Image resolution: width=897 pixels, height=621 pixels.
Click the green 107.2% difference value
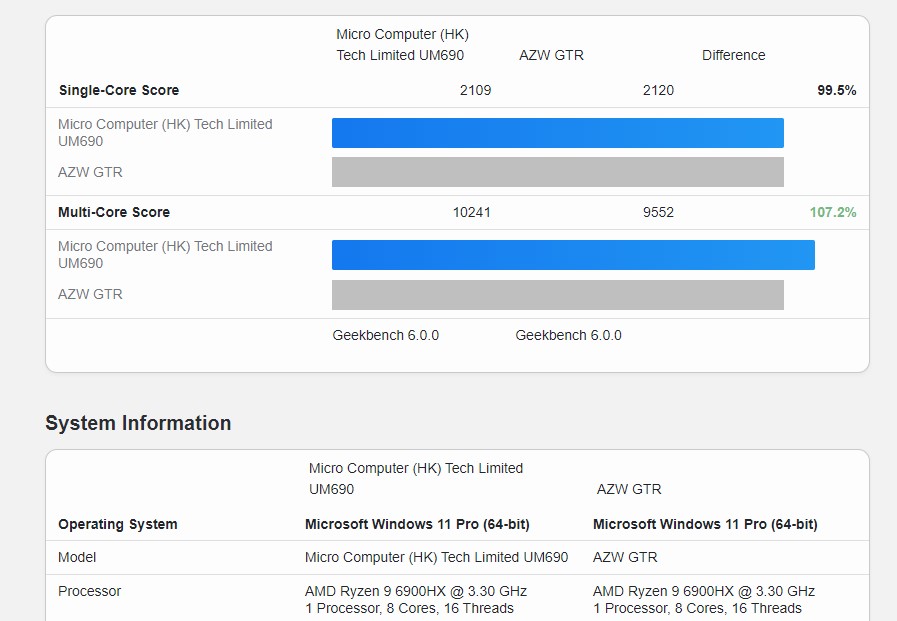(832, 212)
